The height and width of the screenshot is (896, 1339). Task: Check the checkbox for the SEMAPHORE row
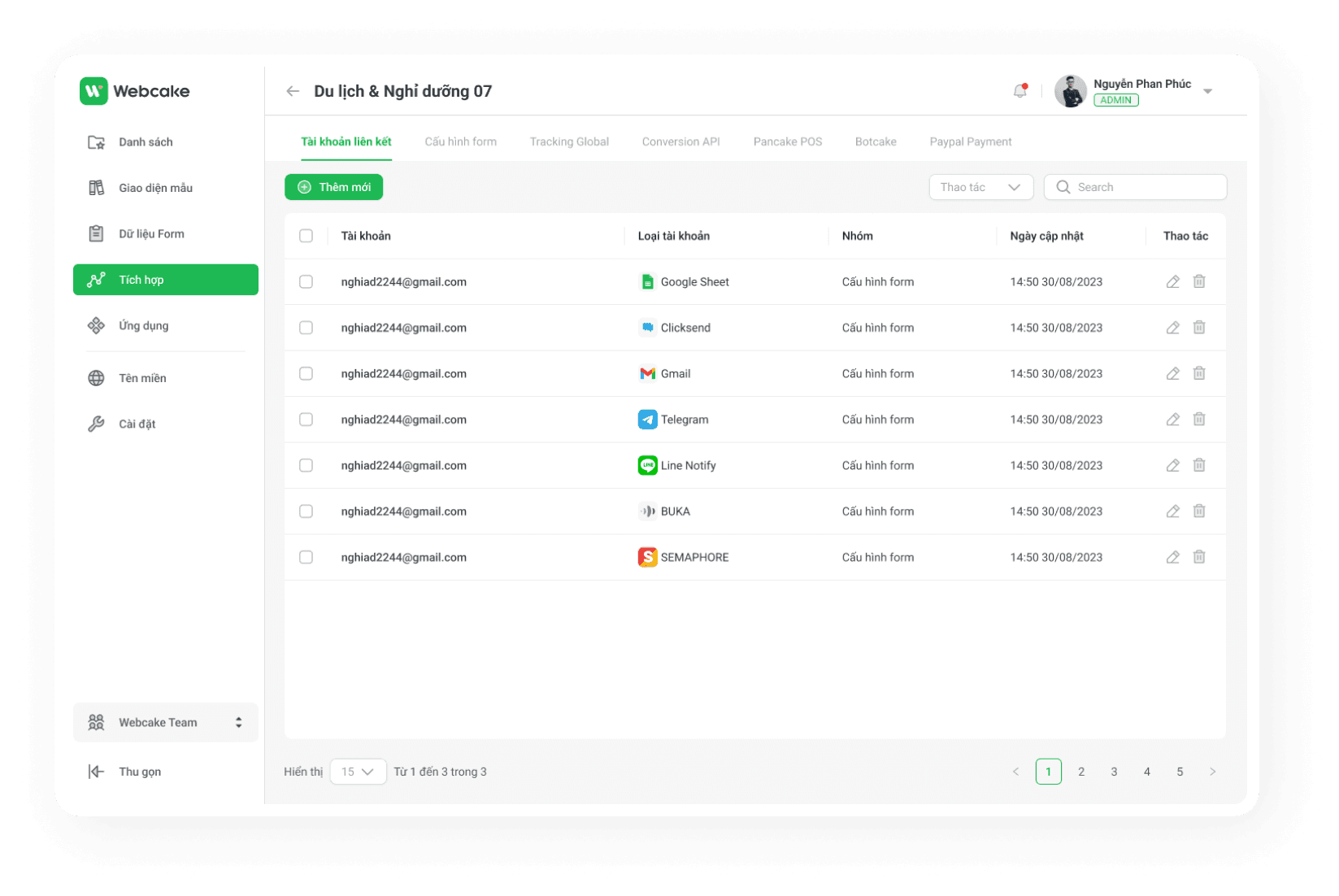pyautogui.click(x=306, y=557)
